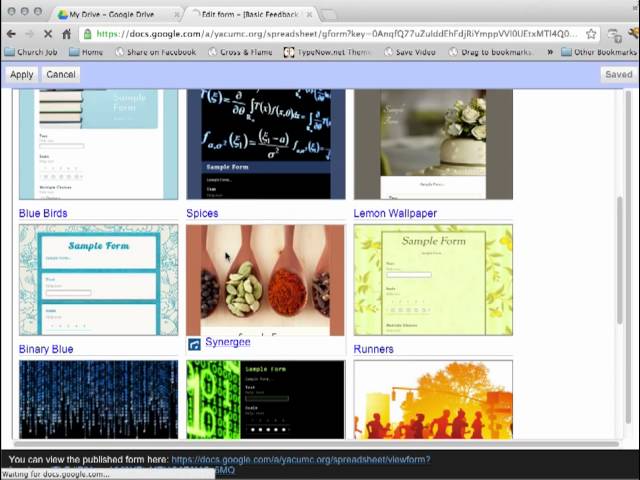The width and height of the screenshot is (640, 480).
Task: Click the browser back arrow
Action: point(11,33)
